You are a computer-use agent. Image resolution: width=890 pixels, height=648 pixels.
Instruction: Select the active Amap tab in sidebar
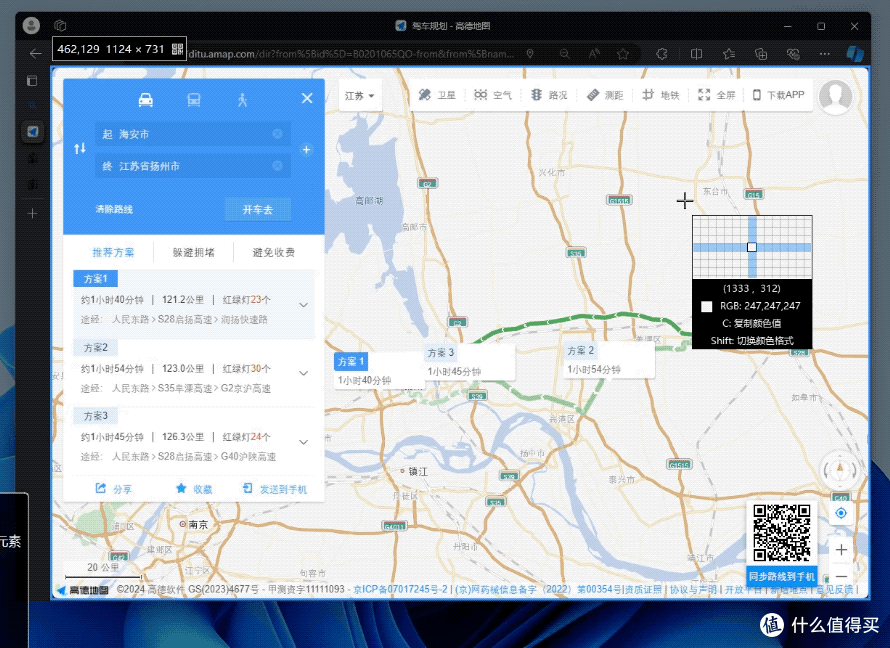(x=32, y=132)
